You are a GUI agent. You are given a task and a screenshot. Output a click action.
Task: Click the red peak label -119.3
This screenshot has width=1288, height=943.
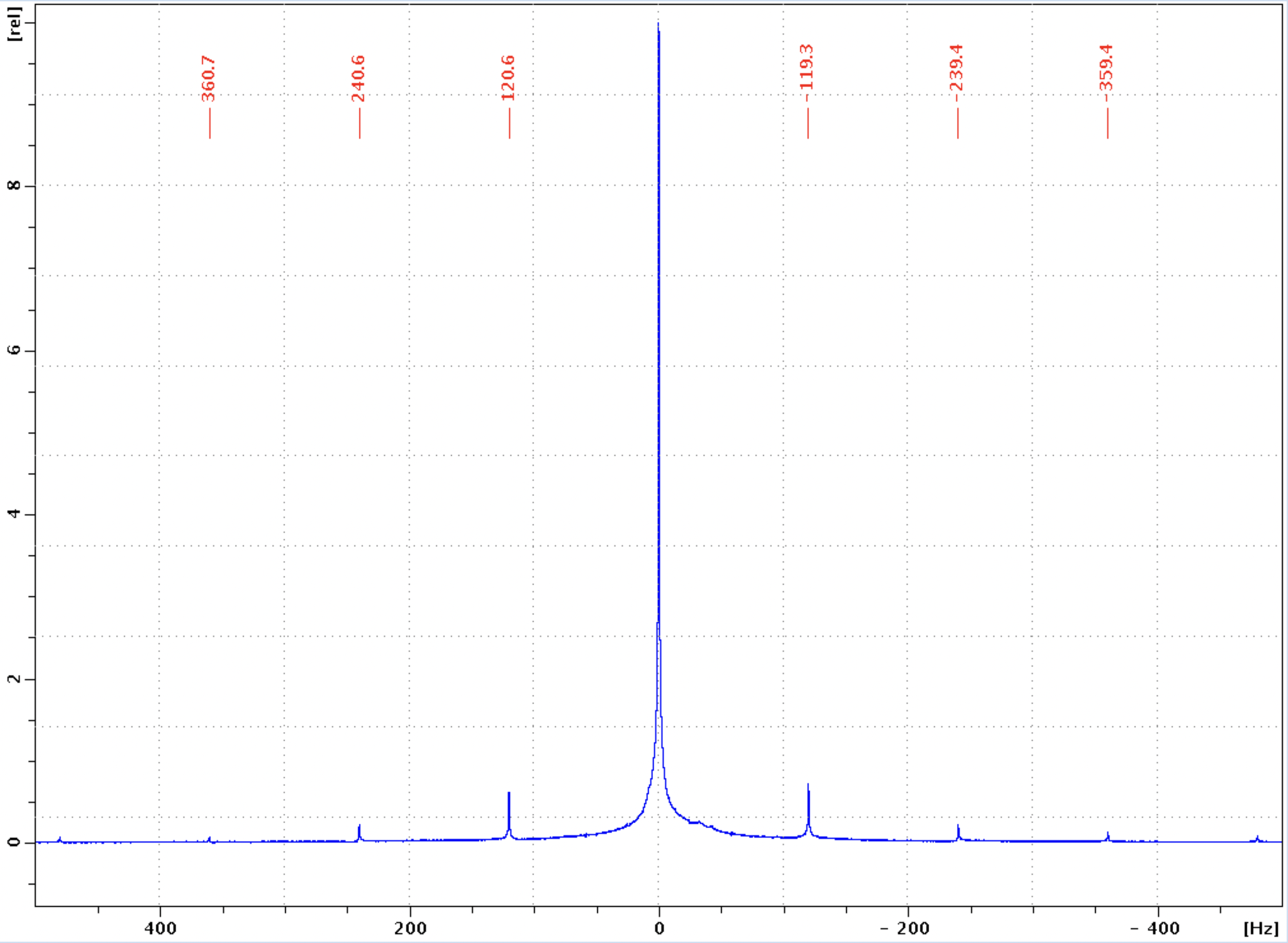[807, 72]
